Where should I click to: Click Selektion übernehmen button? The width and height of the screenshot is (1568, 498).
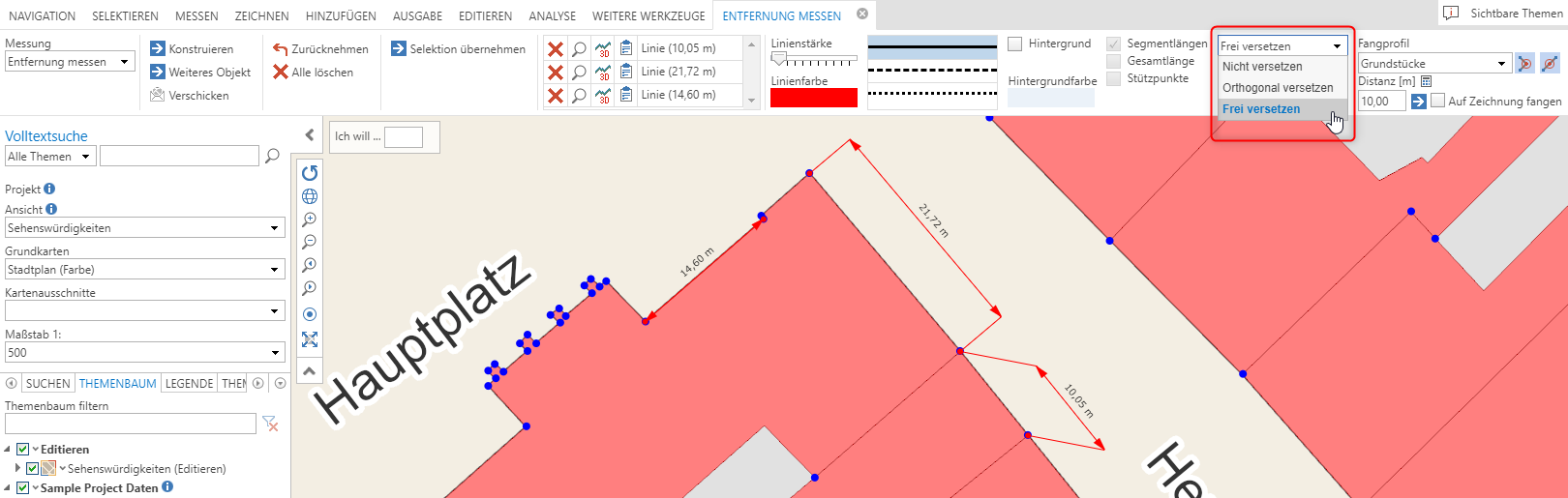(x=459, y=49)
